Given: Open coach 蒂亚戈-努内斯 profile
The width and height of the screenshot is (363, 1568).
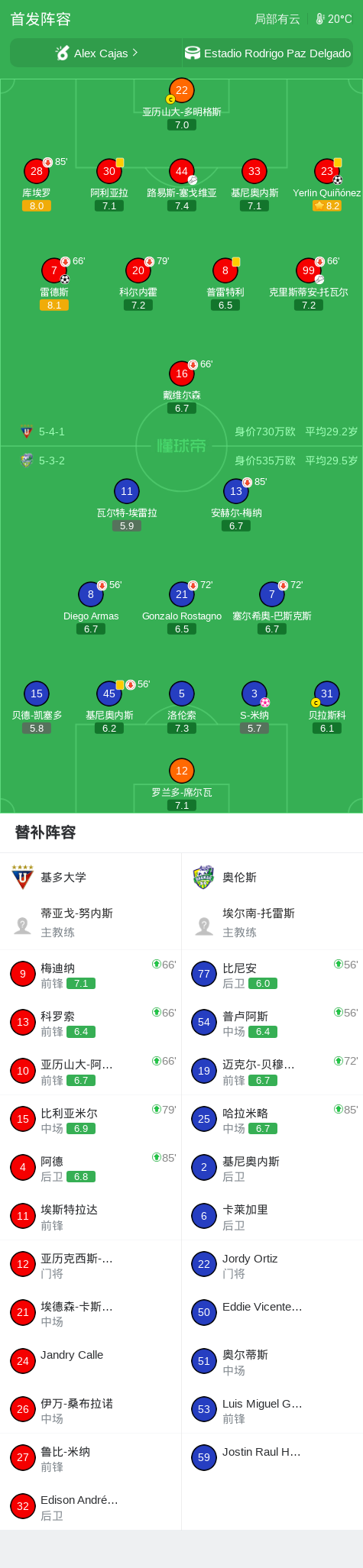Looking at the screenshot, I should click(x=91, y=923).
